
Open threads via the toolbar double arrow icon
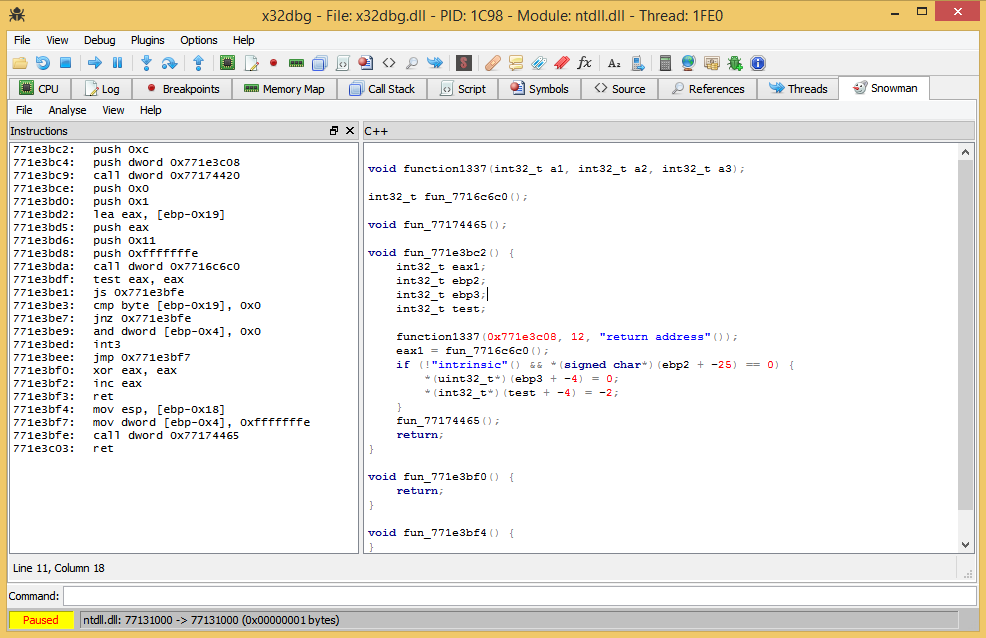pos(435,63)
